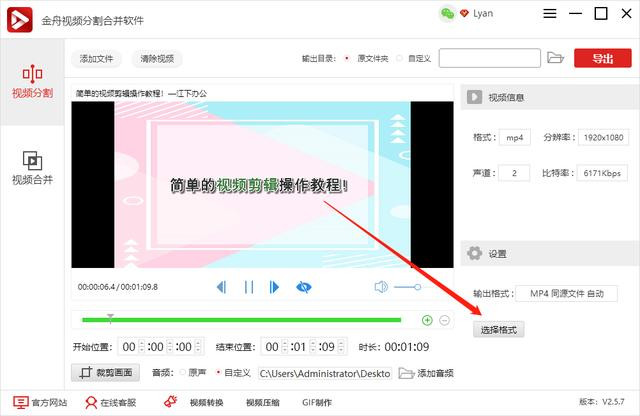Toggle the preview eye icon
This screenshot has height=416, width=640.
tap(303, 287)
